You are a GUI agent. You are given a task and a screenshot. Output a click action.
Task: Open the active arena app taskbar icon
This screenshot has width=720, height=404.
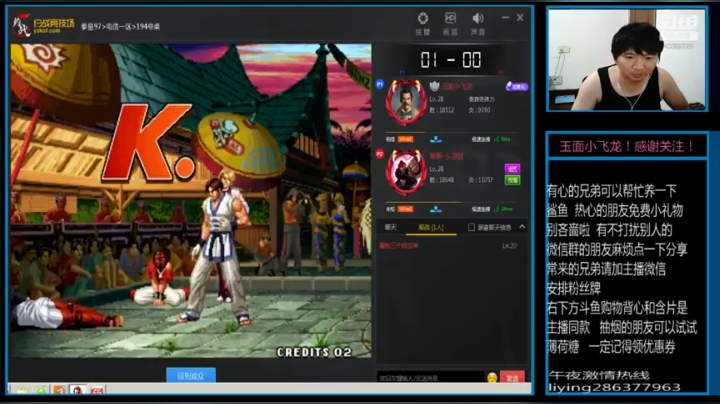(x=78, y=390)
